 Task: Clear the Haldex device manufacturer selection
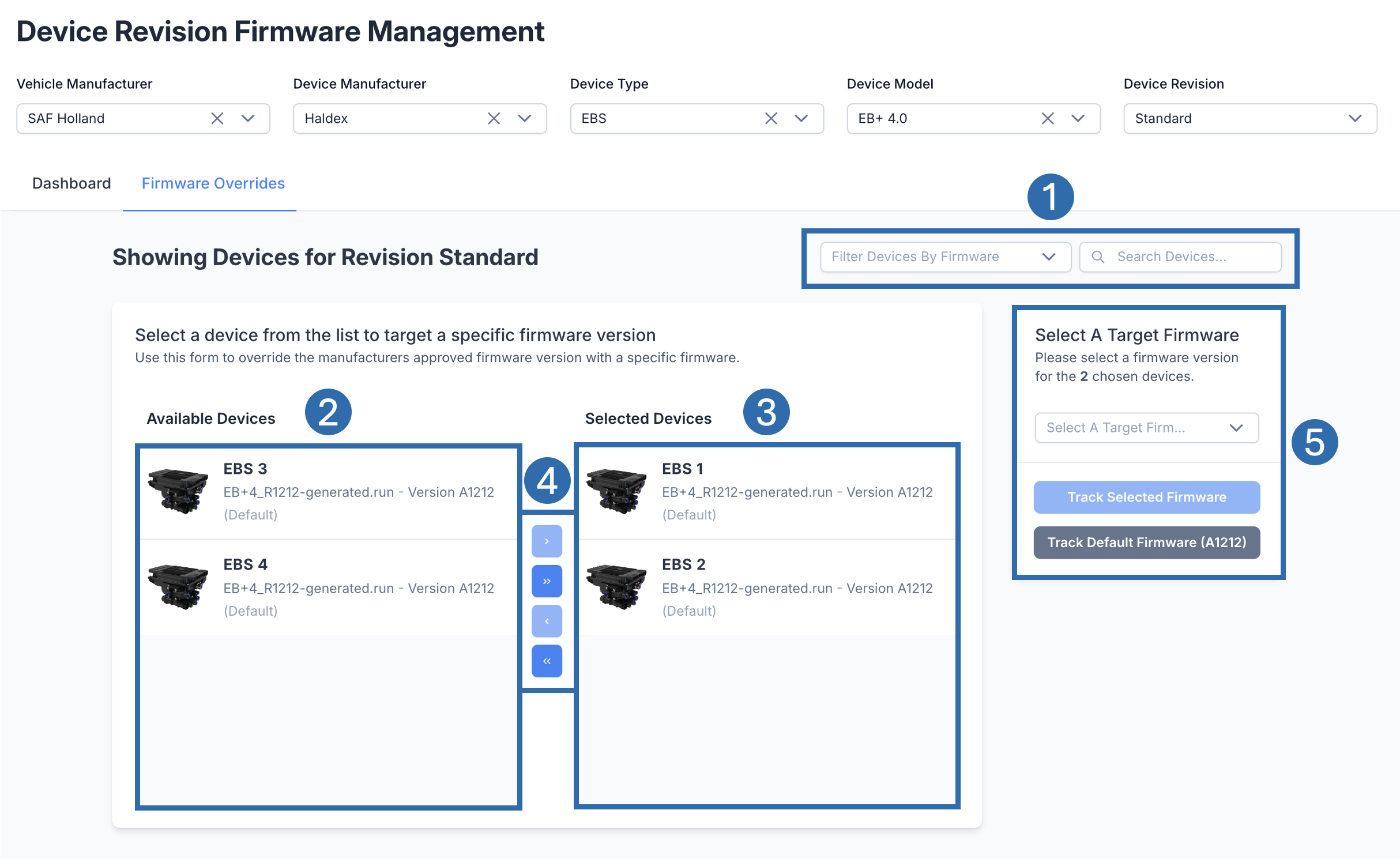[x=494, y=118]
